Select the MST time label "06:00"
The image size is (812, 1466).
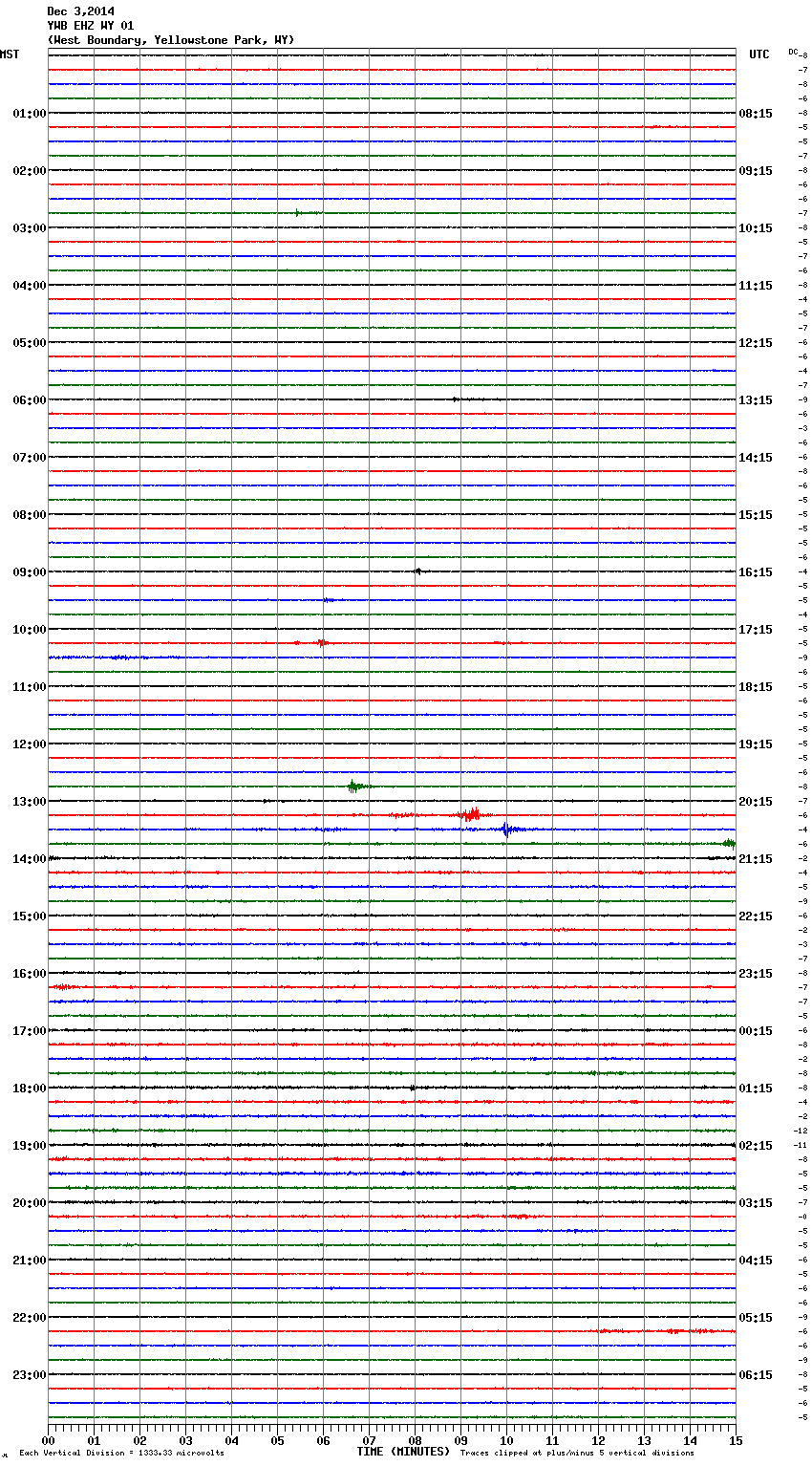pyautogui.click(x=30, y=400)
